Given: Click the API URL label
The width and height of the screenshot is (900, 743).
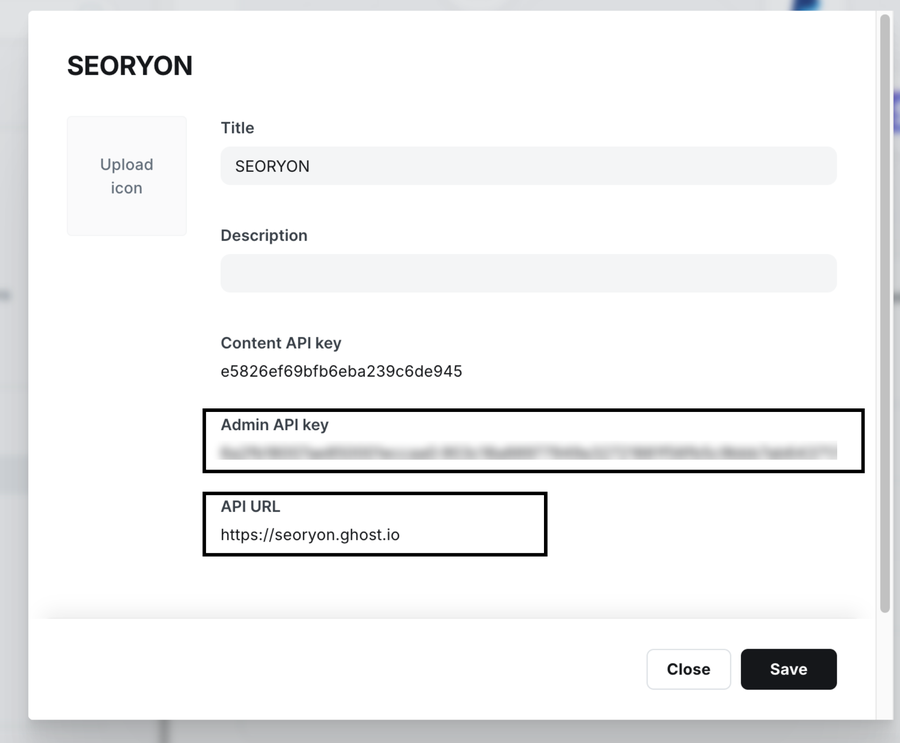Looking at the screenshot, I should tap(251, 506).
